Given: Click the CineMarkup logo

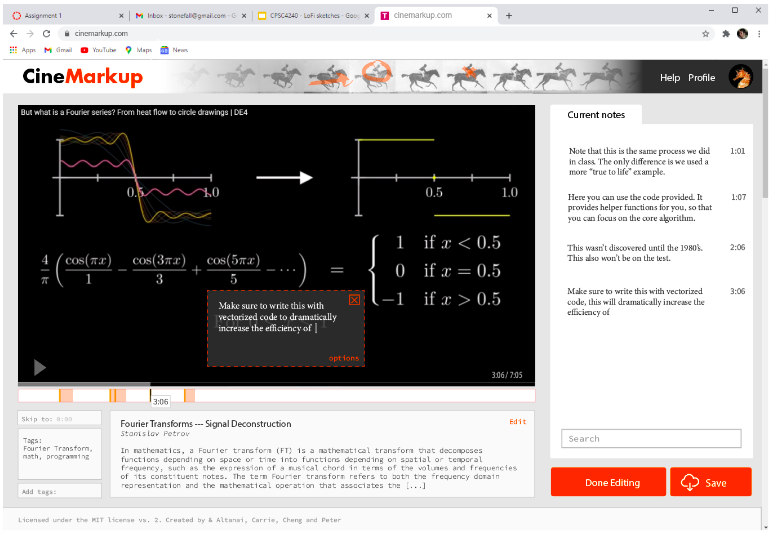Looking at the screenshot, I should coord(82,77).
